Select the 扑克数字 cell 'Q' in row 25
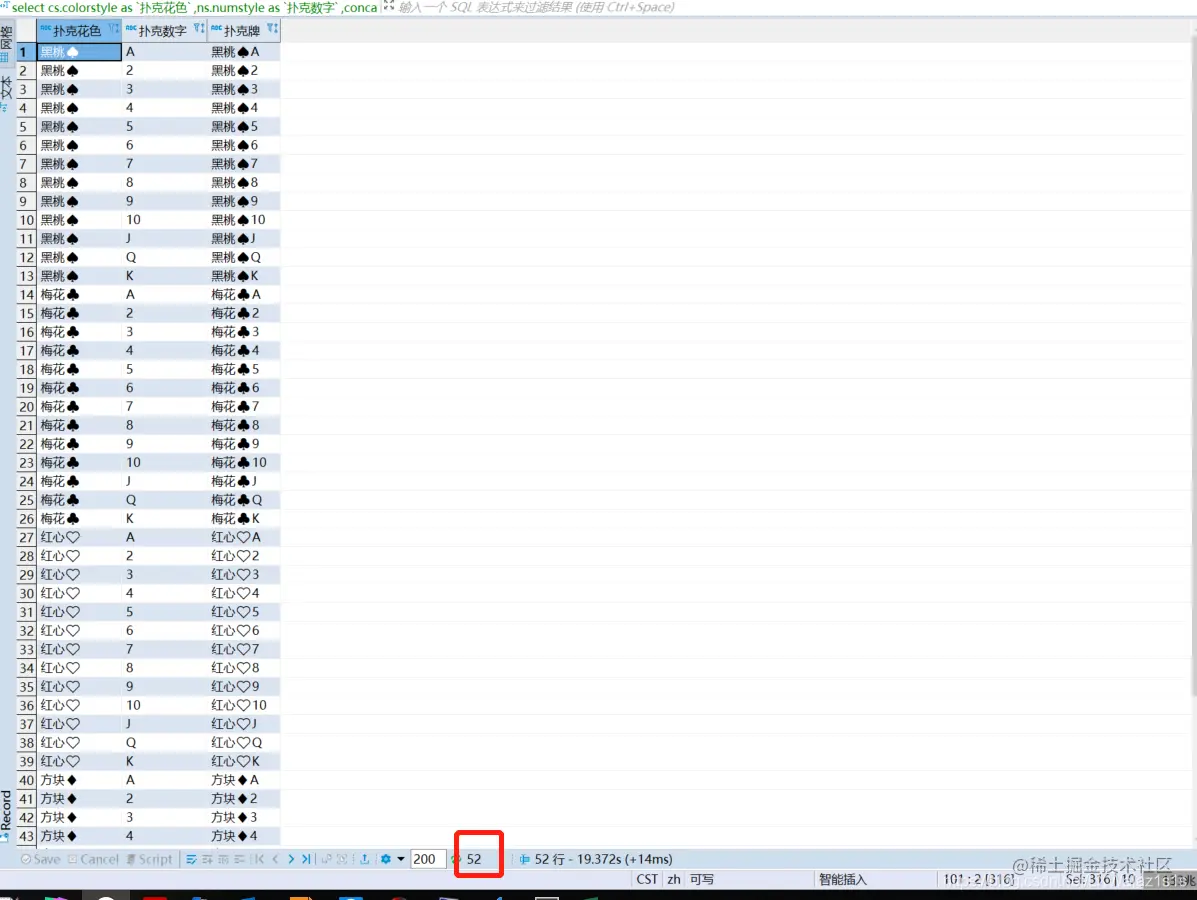 164,500
